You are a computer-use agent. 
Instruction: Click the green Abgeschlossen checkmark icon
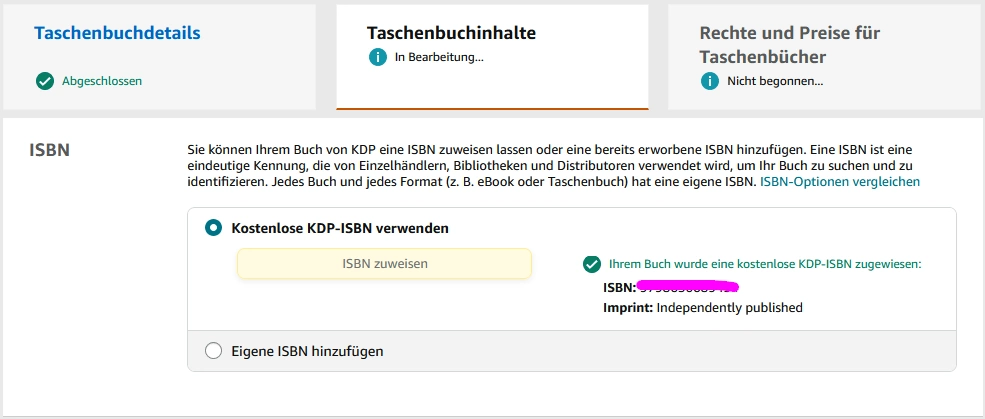(44, 81)
